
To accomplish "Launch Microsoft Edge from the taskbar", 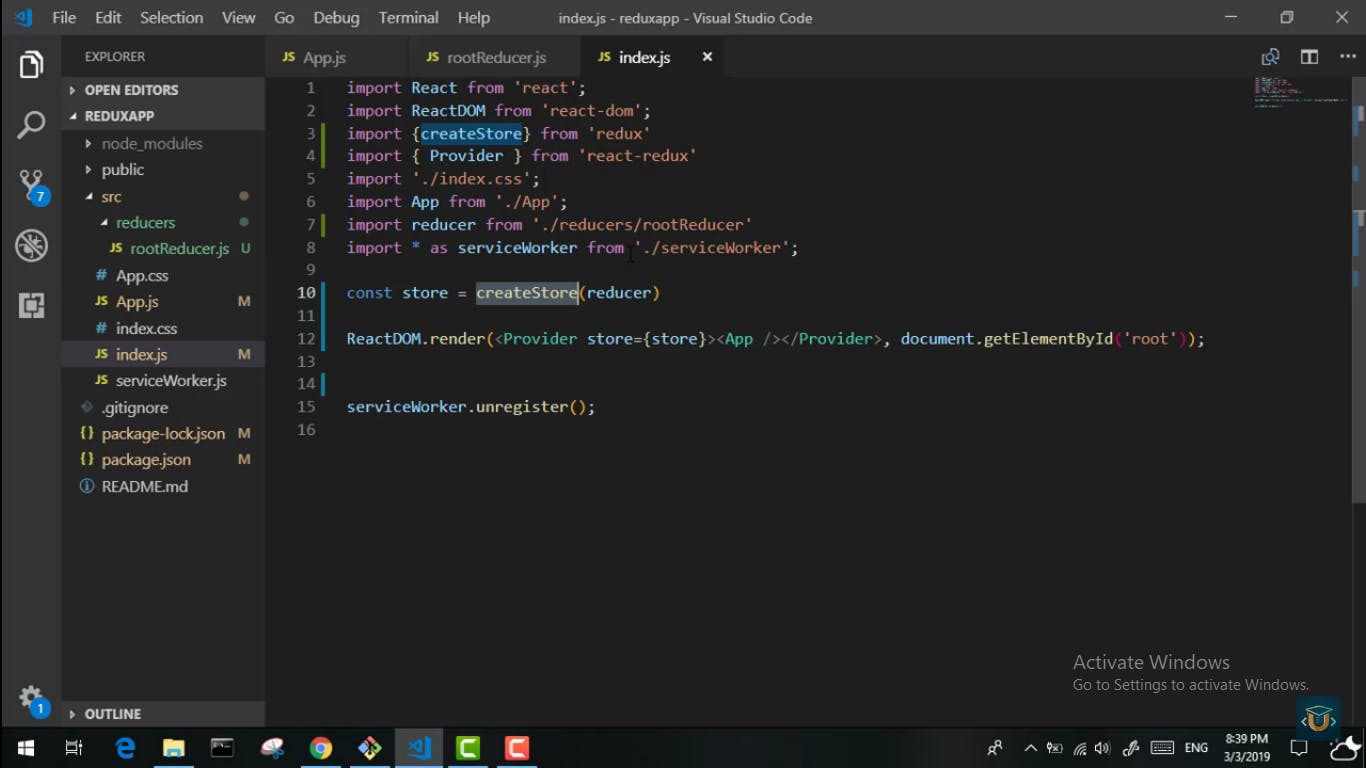I will 125,748.
